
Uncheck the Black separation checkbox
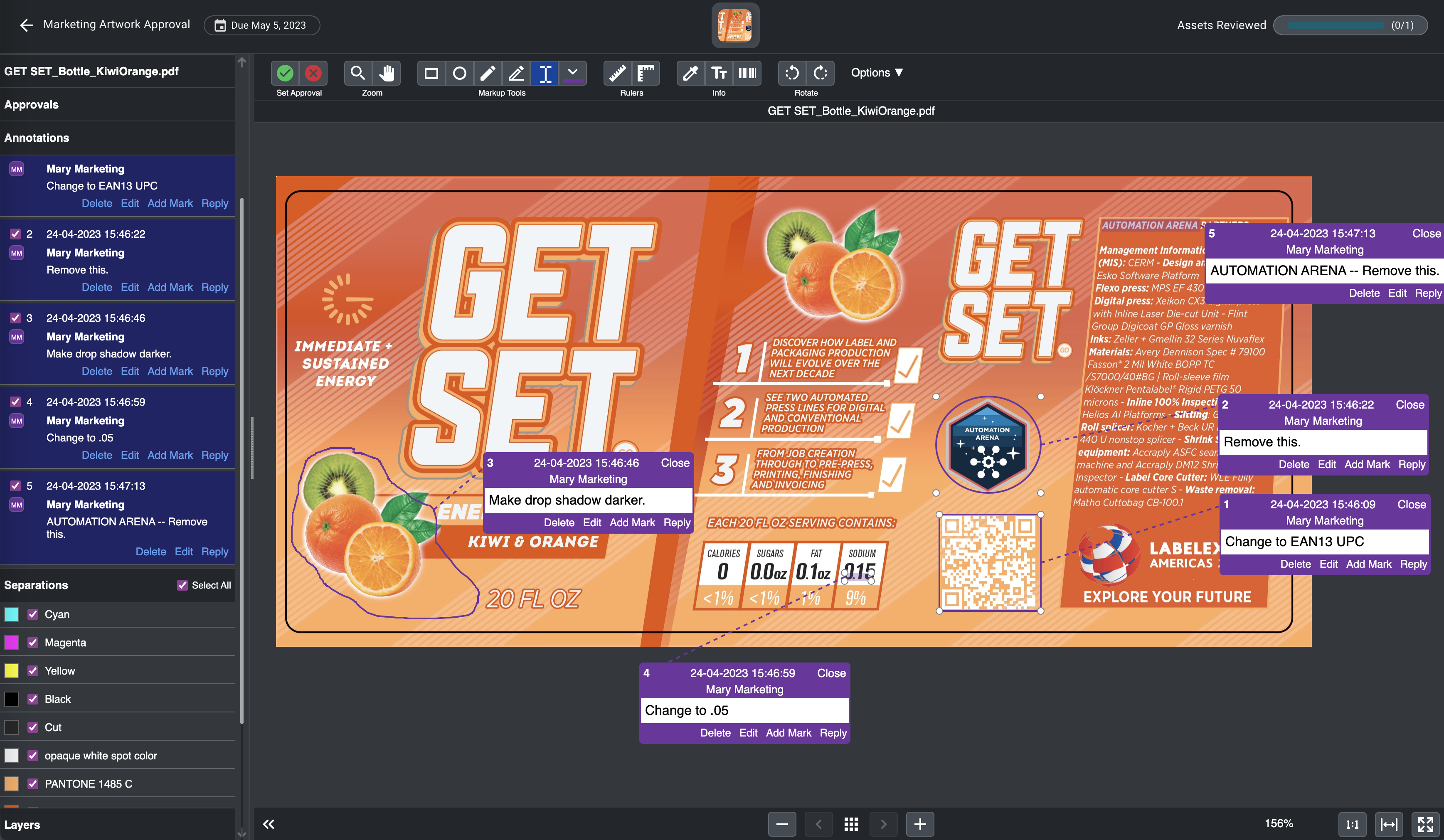33,699
